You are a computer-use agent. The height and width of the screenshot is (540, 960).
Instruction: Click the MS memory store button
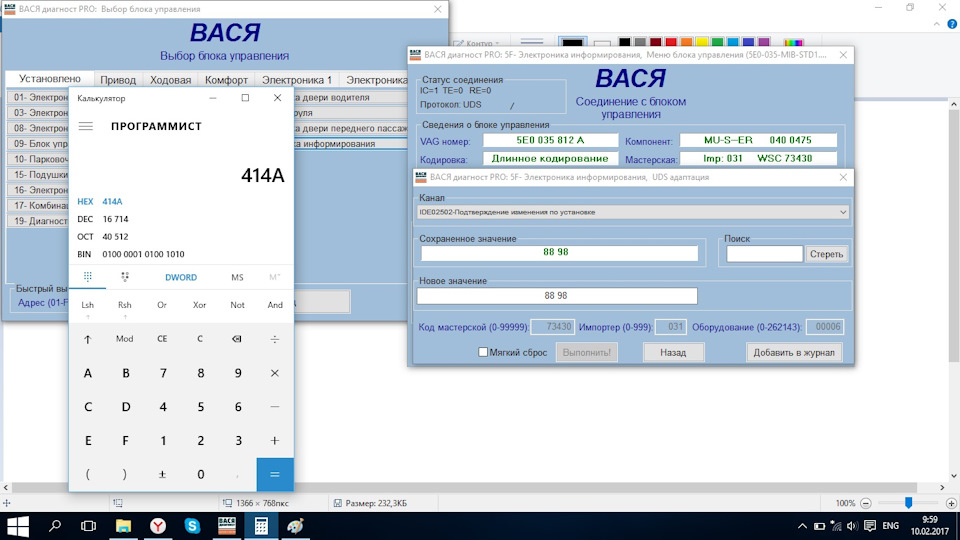coord(237,277)
